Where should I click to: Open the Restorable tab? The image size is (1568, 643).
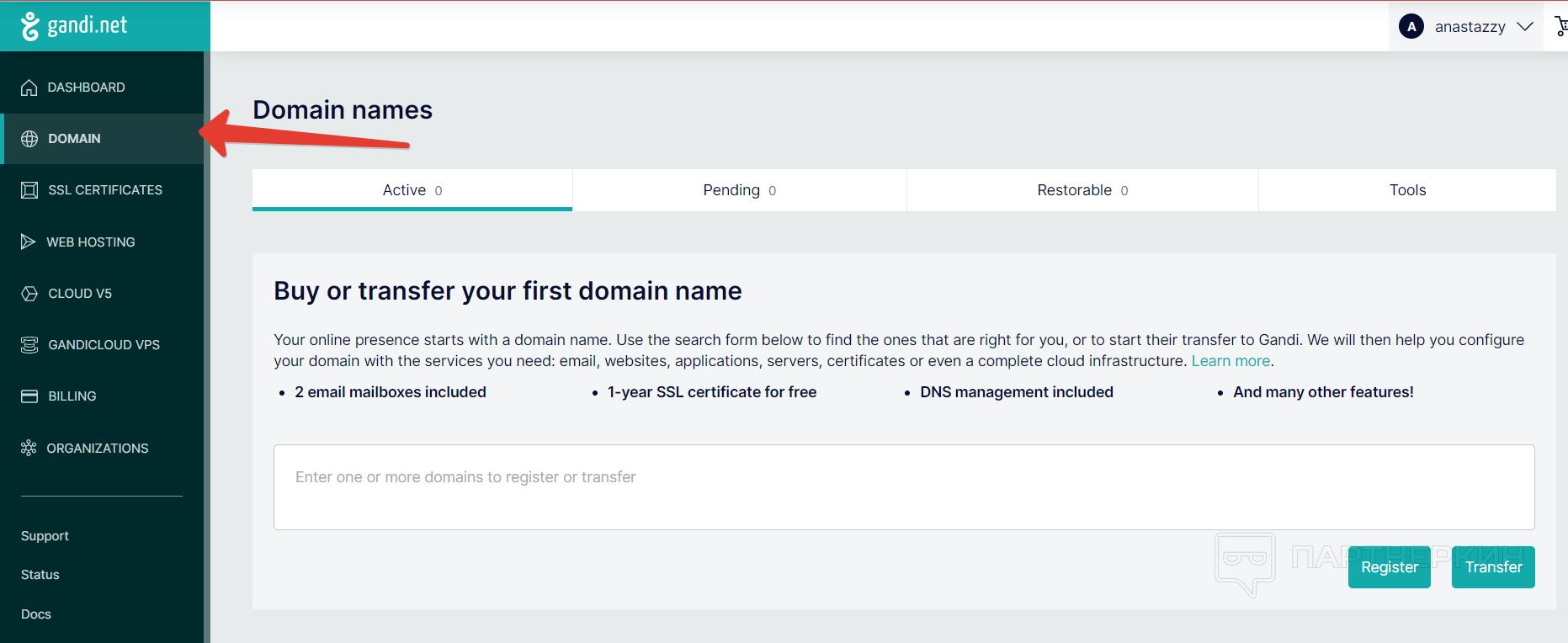(1082, 190)
